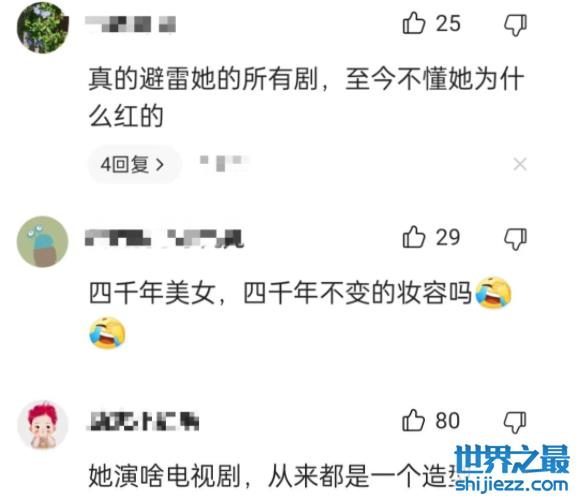579x499 pixels.
Task: Select the comment text 她演啥电视剧
Action: point(165,476)
